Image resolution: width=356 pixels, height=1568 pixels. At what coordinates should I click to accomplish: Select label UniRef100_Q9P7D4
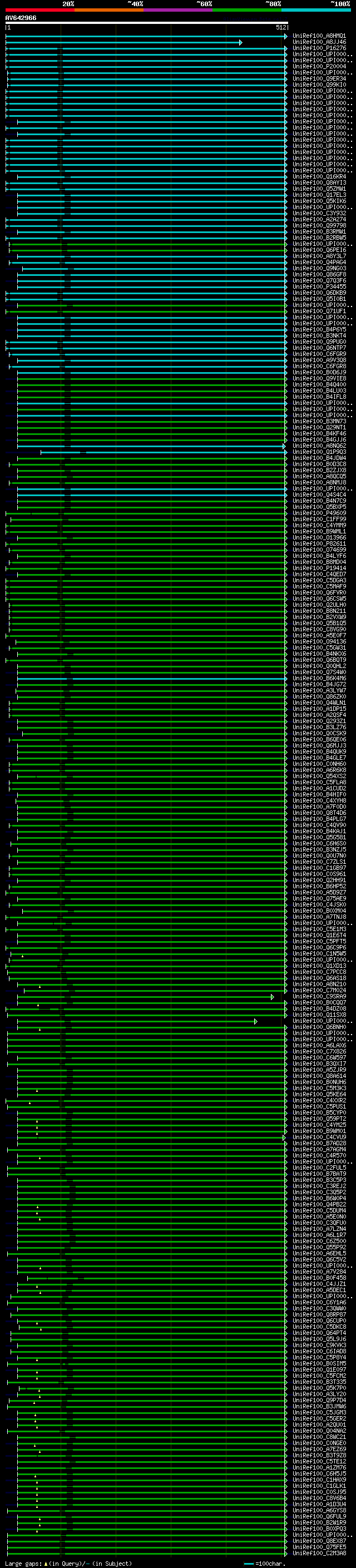point(319,1401)
